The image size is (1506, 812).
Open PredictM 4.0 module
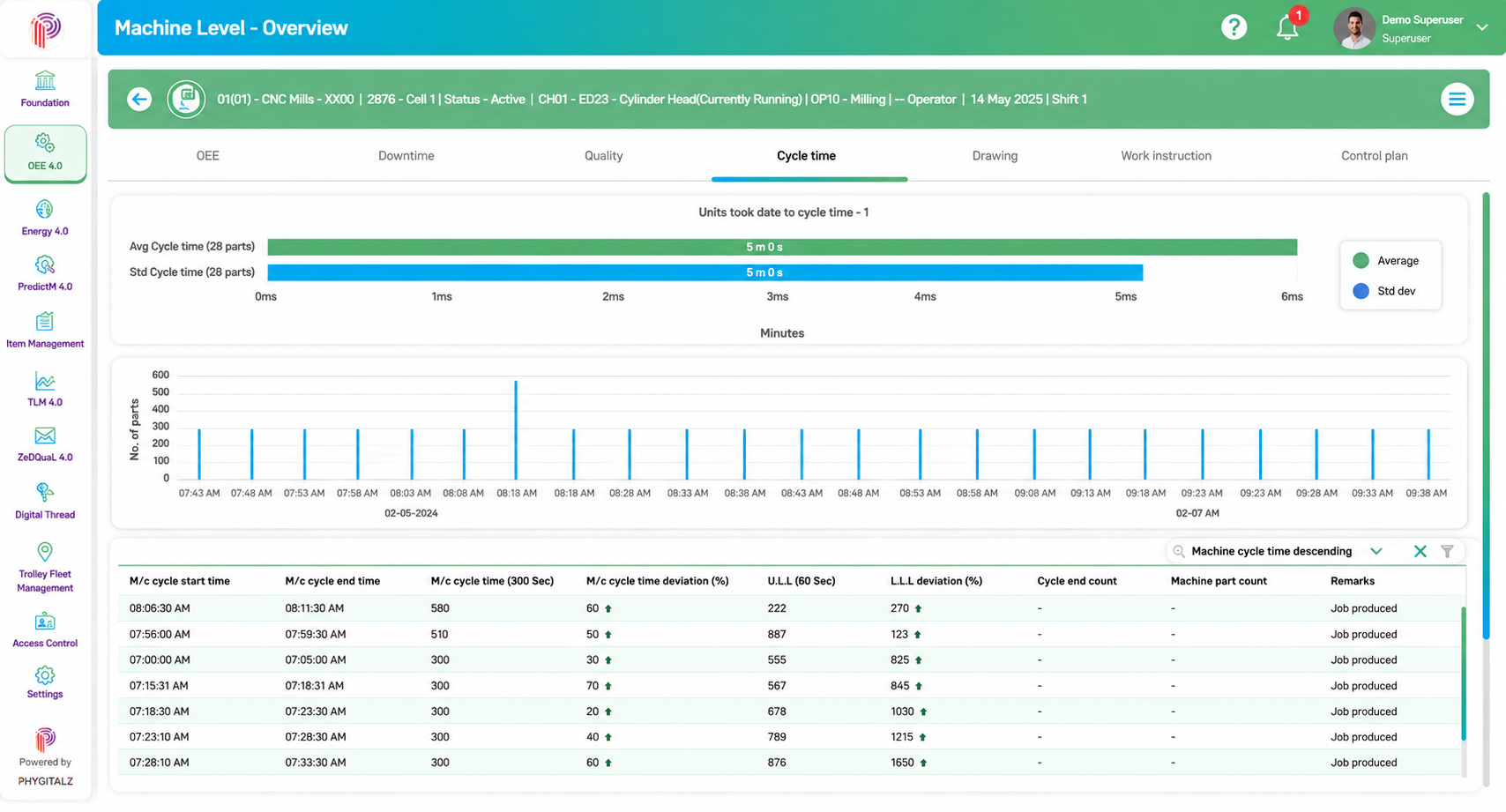[x=45, y=273]
